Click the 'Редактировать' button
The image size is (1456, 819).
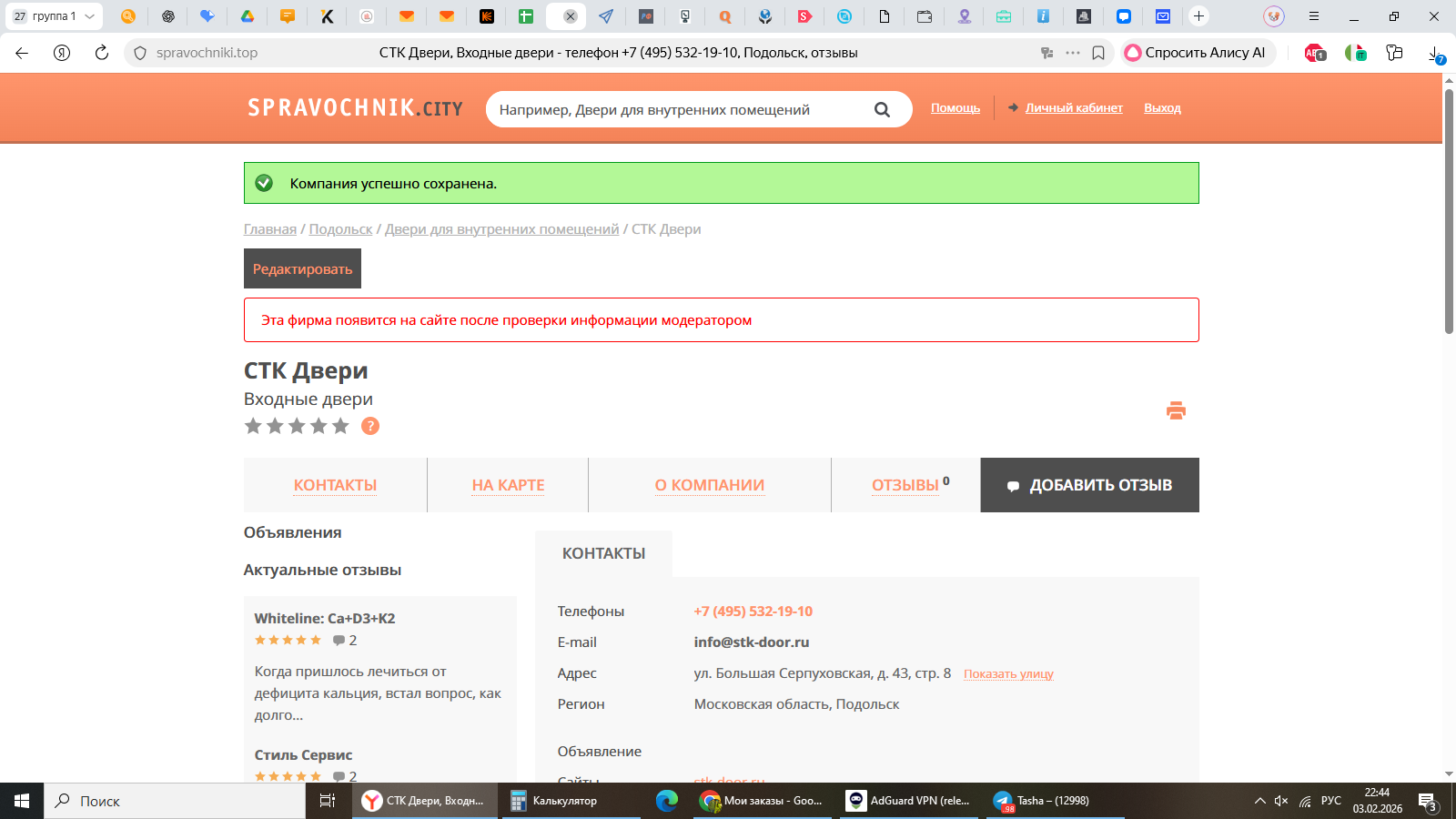click(302, 268)
